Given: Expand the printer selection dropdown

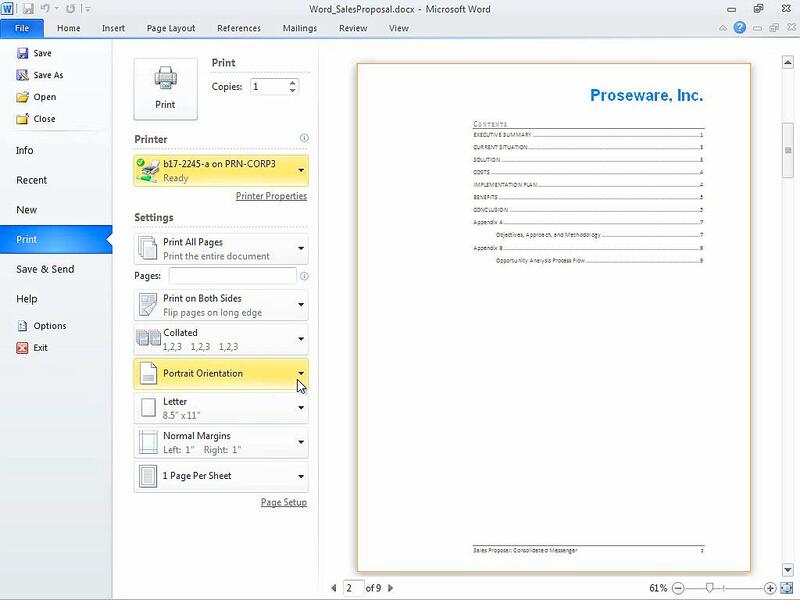Looking at the screenshot, I should [221, 171].
